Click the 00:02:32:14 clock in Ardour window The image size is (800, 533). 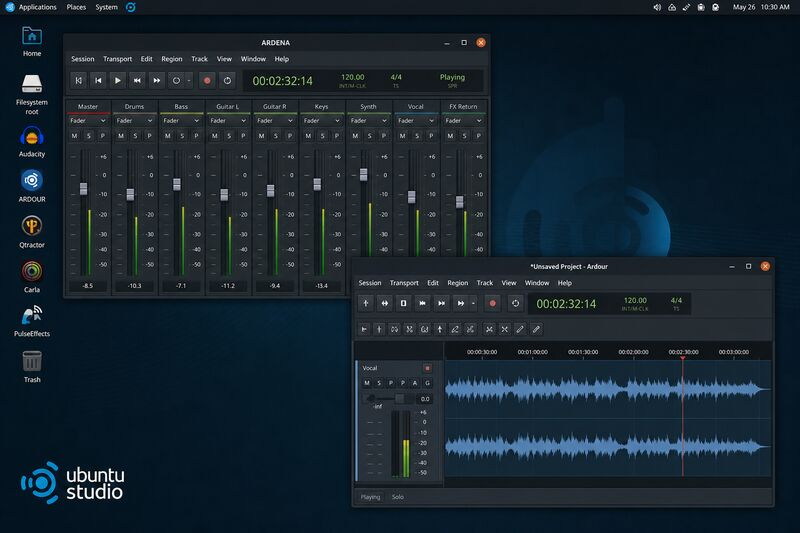coord(566,304)
